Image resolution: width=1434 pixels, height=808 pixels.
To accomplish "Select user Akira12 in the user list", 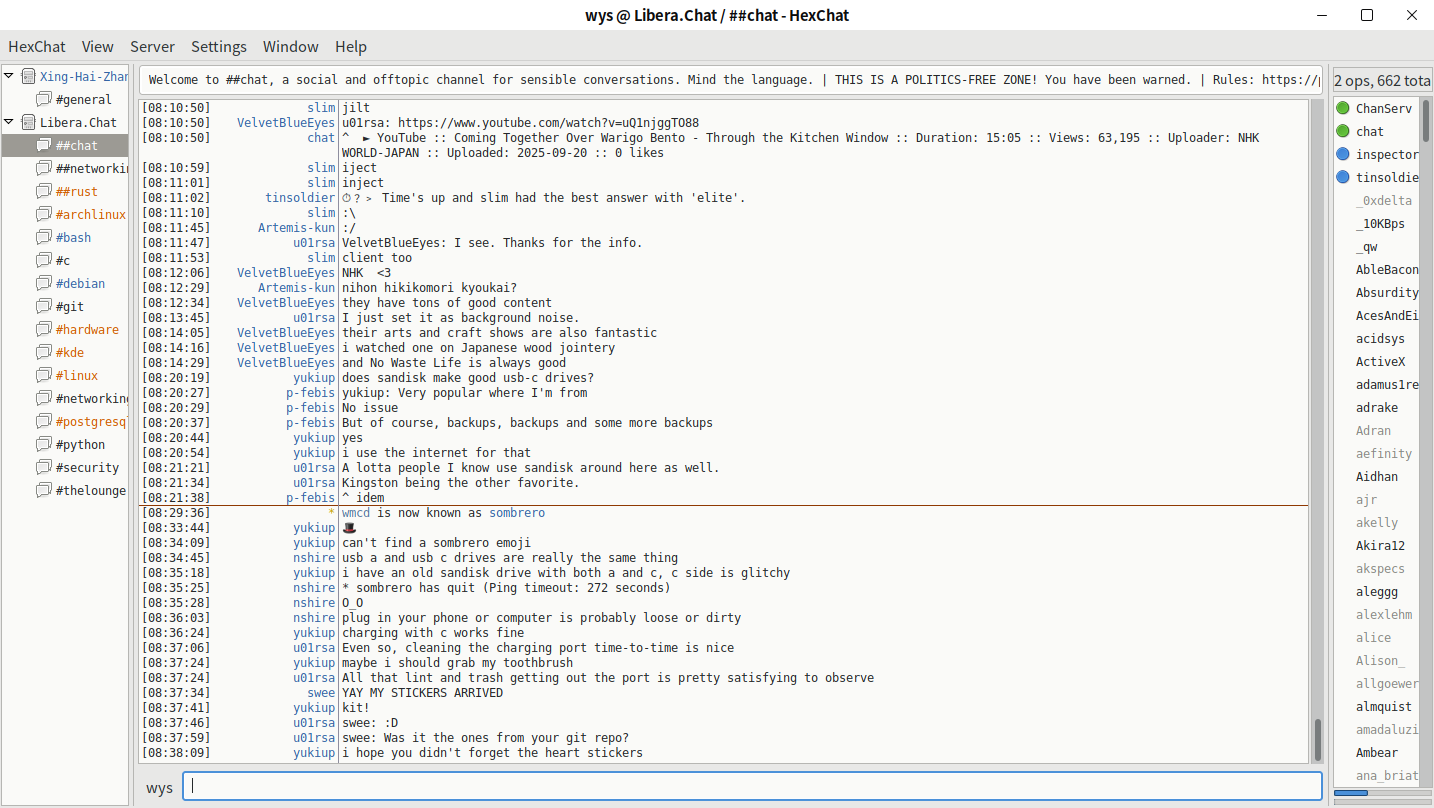I will pyautogui.click(x=1380, y=546).
